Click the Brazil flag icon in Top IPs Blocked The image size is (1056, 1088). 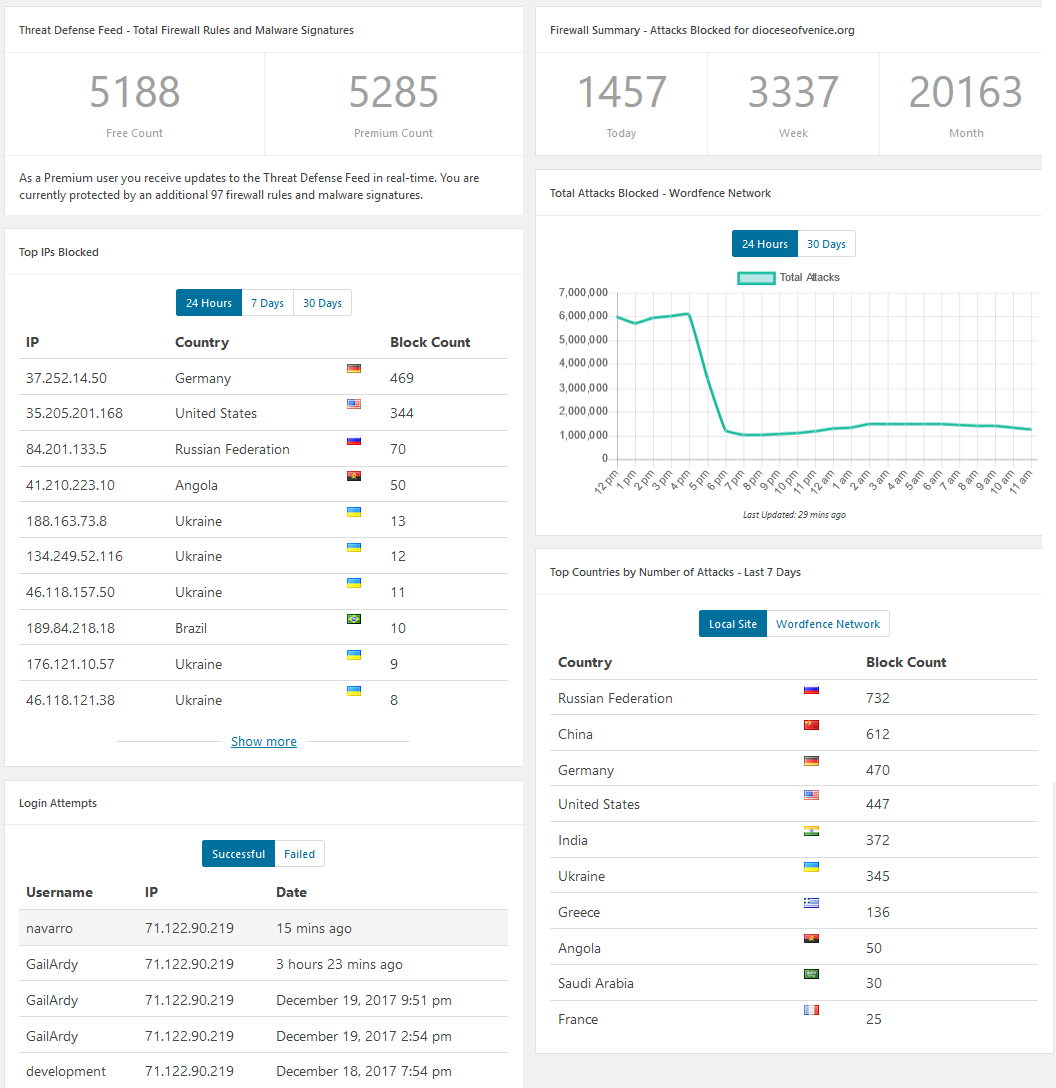[354, 619]
